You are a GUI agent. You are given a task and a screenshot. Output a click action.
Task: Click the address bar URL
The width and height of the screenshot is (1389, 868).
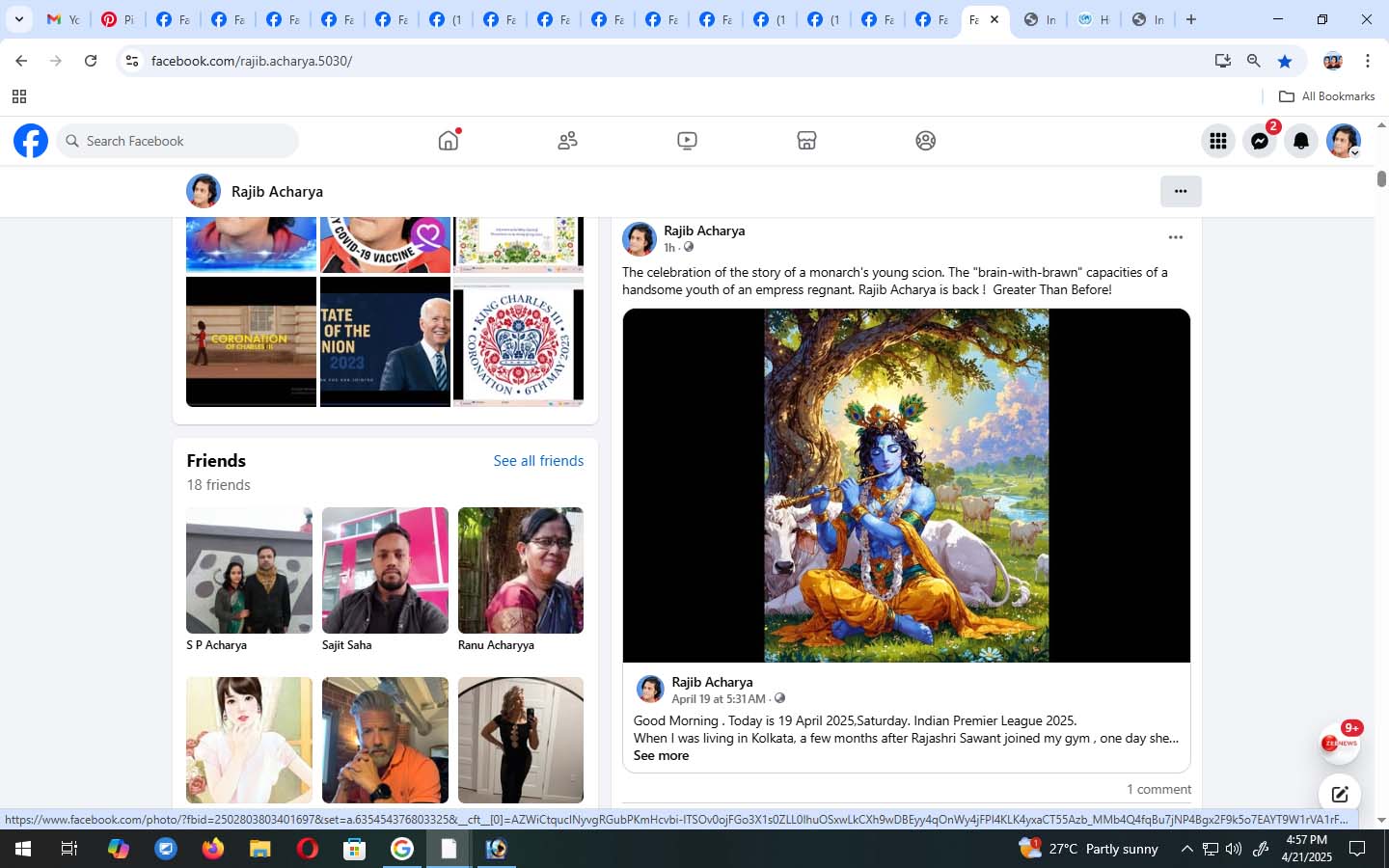pos(252,61)
